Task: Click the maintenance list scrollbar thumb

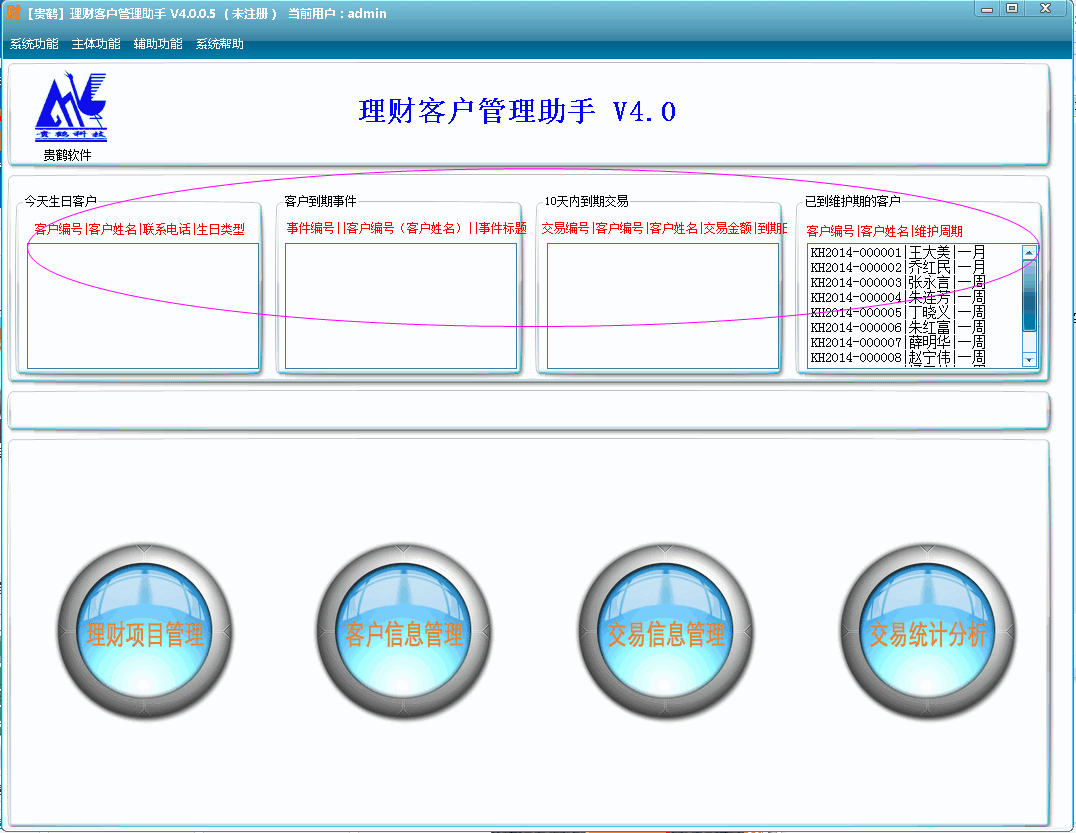Action: coord(1029,295)
